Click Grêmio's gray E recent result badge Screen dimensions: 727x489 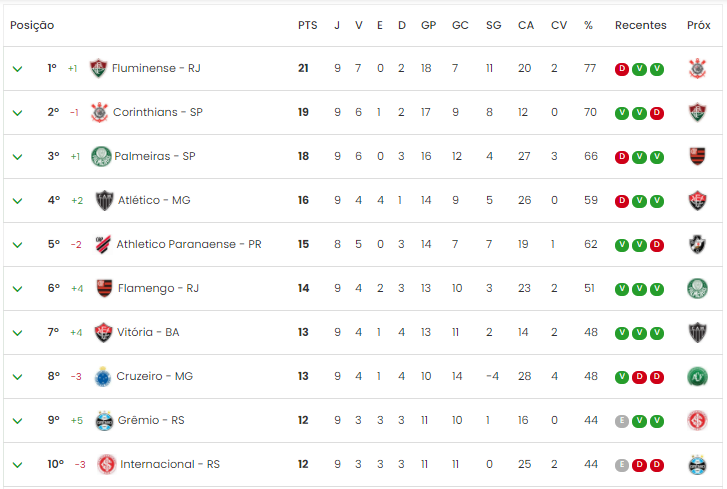click(621, 421)
